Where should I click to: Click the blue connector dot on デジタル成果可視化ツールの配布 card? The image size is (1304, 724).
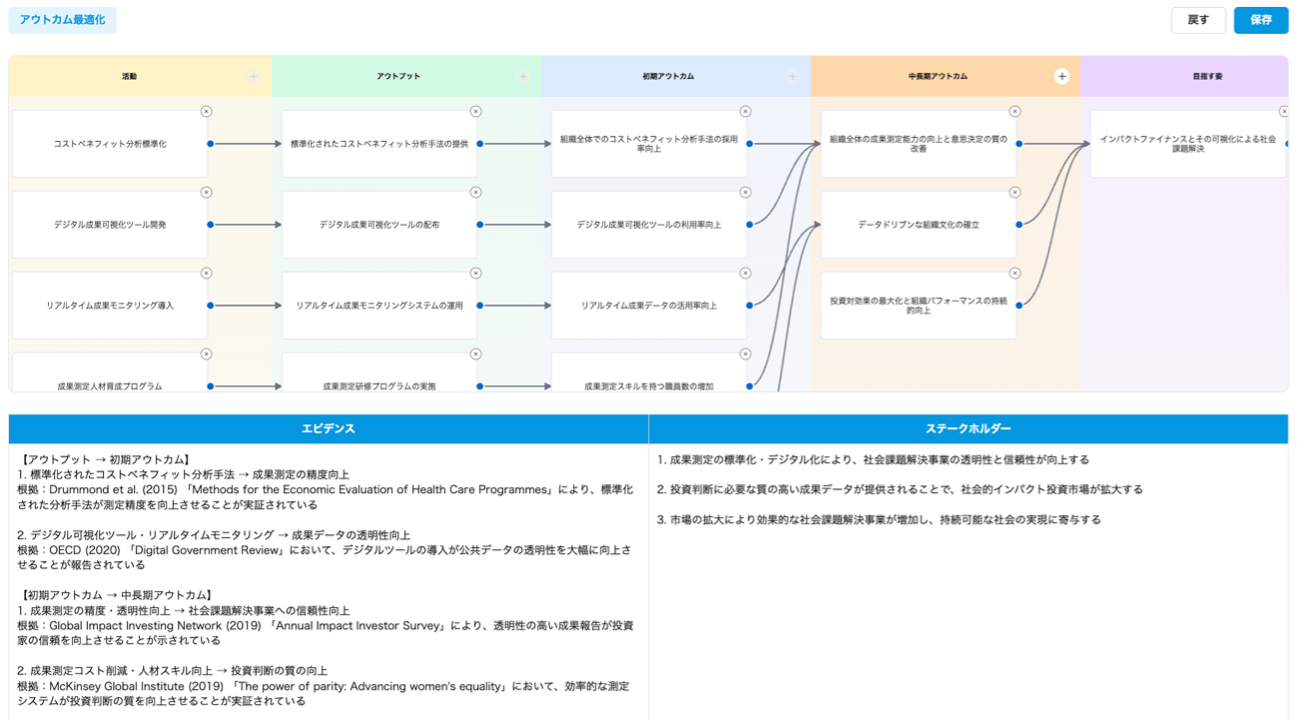pyautogui.click(x=480, y=225)
